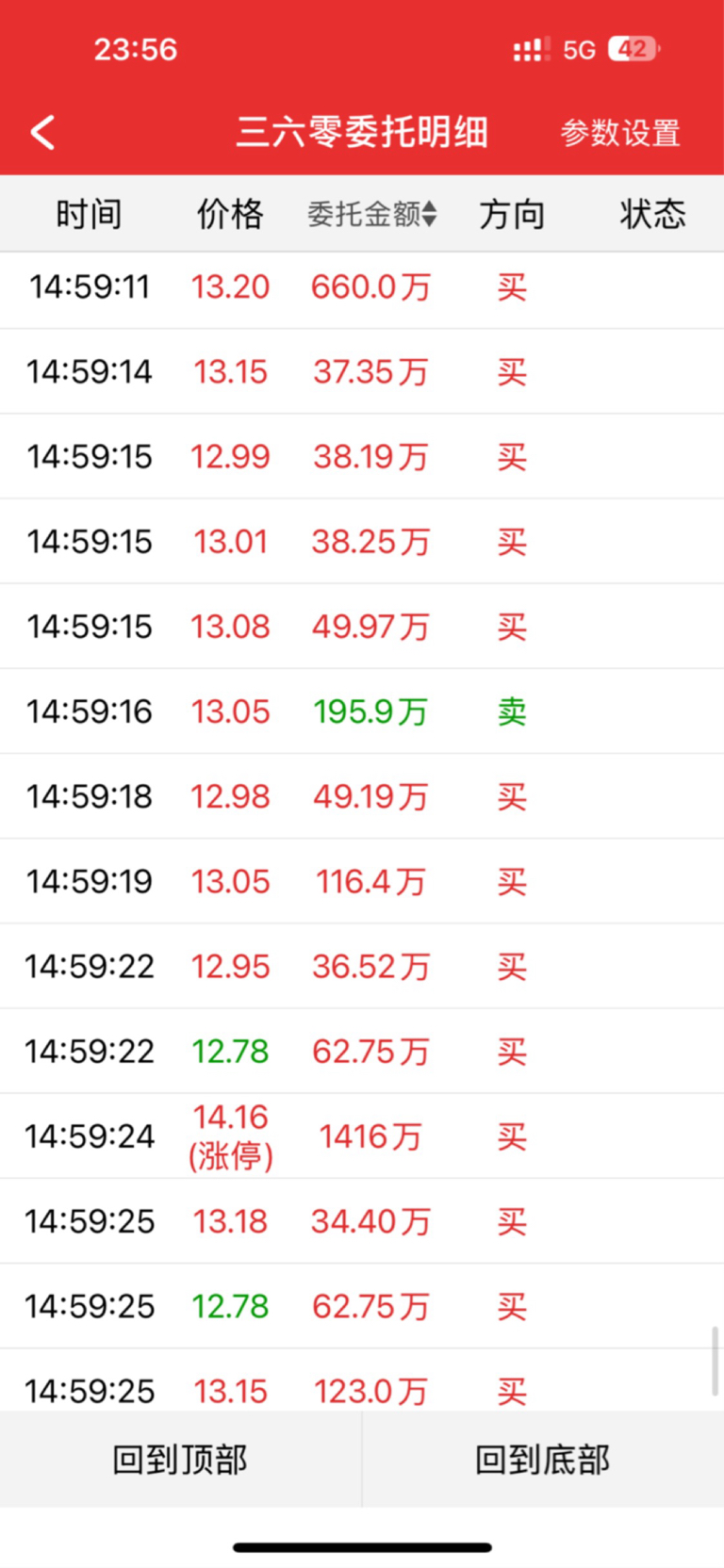The height and width of the screenshot is (1568, 724).
Task: Open 参数设置 parameter settings
Action: tap(620, 133)
